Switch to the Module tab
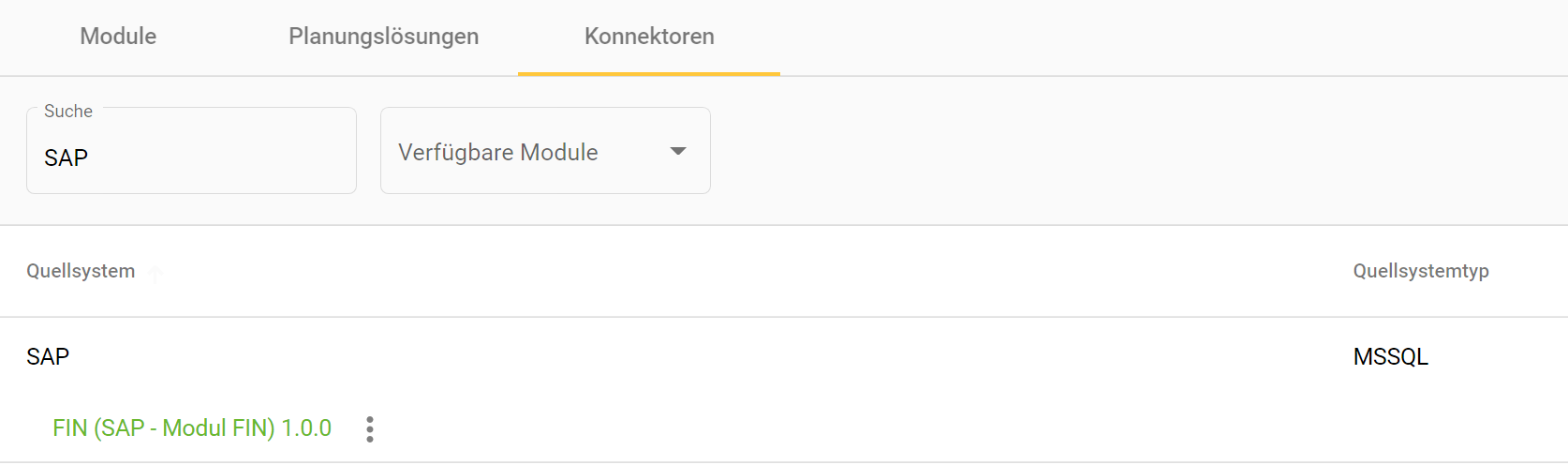1568x465 pixels. click(118, 37)
